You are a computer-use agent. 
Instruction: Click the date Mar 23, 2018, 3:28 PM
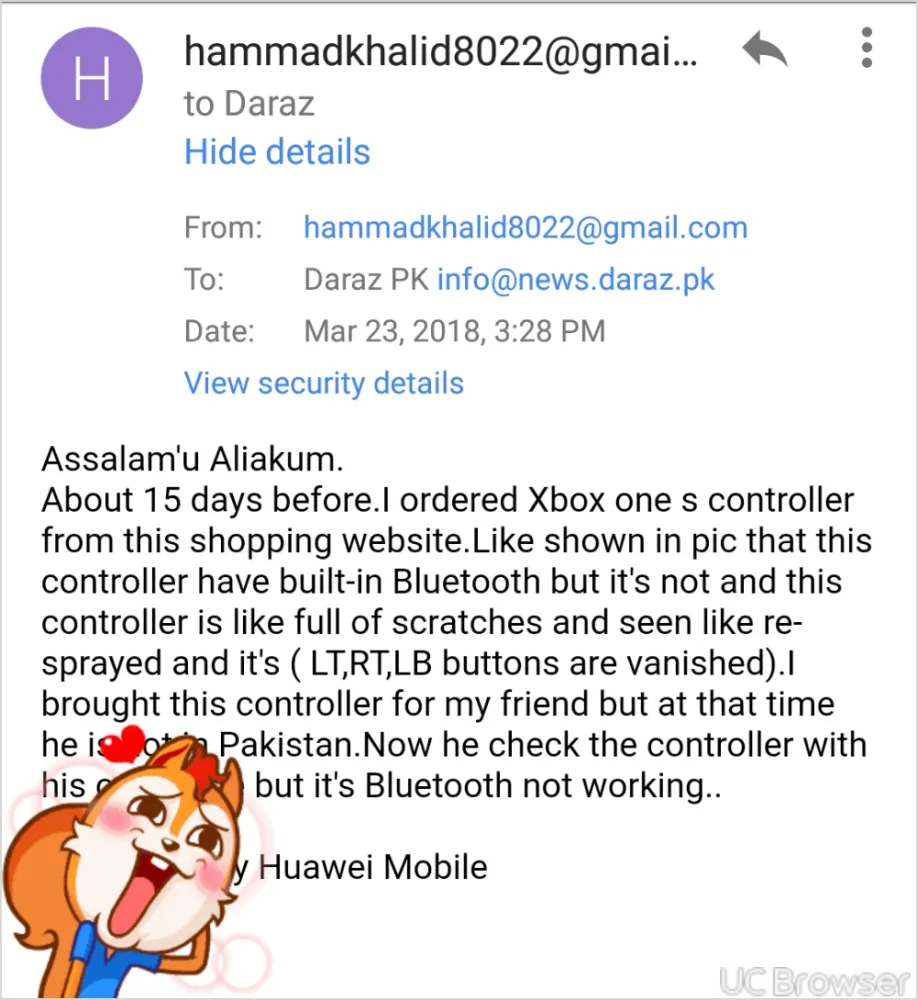(454, 331)
